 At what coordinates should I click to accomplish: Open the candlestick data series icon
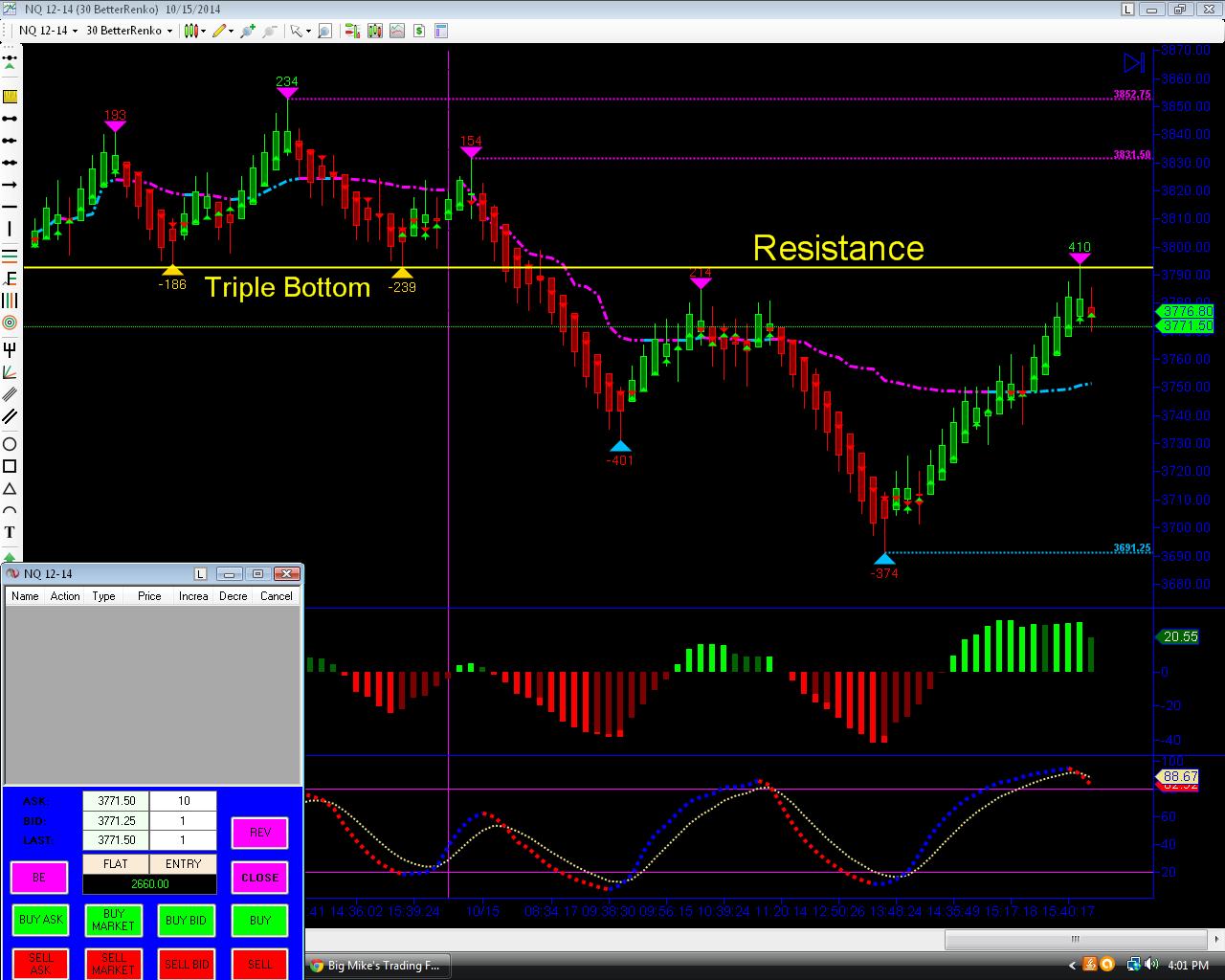click(x=374, y=31)
